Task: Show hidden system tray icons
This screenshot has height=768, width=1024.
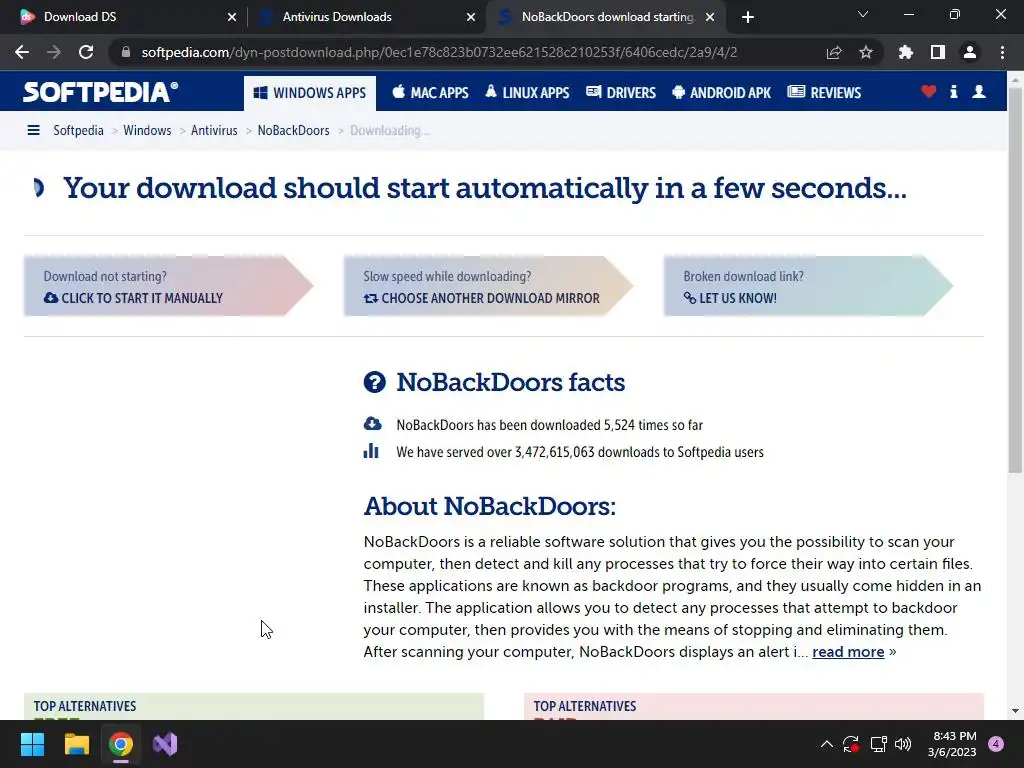Action: tap(826, 744)
